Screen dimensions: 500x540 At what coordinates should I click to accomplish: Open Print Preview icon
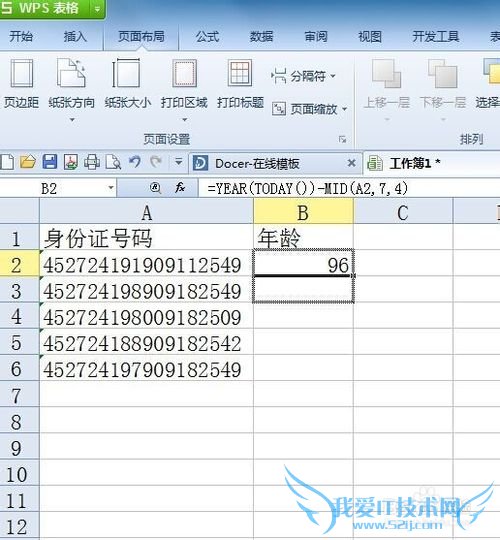coord(113,162)
